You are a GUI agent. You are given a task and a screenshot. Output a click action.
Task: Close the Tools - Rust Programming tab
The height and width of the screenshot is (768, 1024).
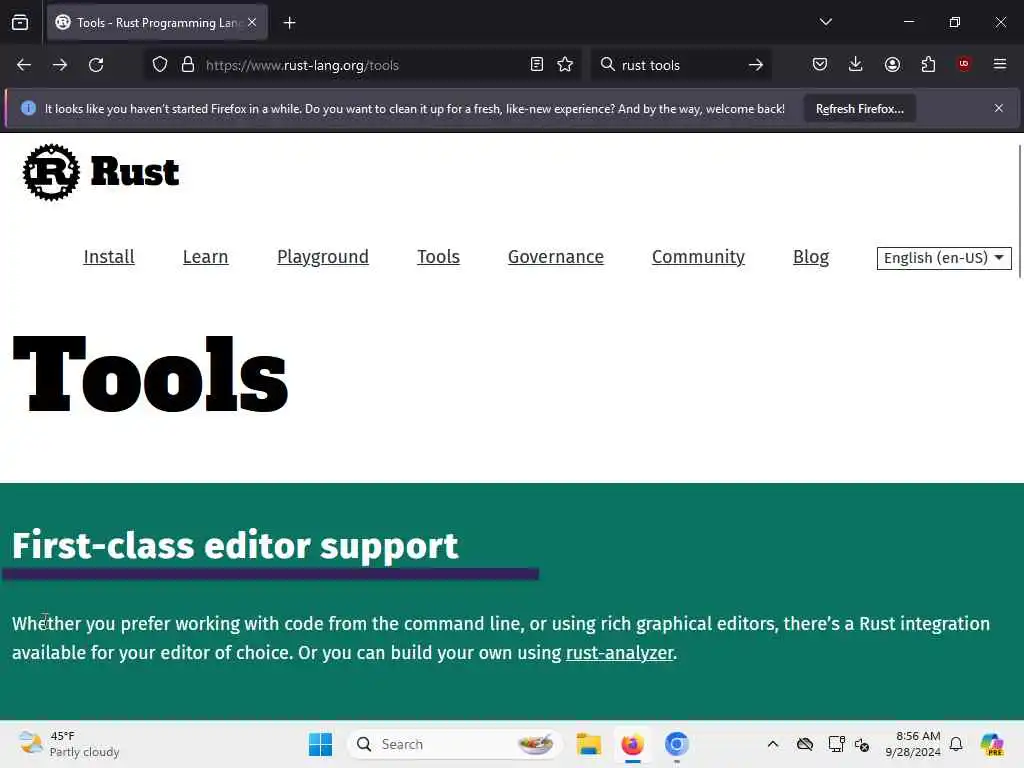point(252,22)
